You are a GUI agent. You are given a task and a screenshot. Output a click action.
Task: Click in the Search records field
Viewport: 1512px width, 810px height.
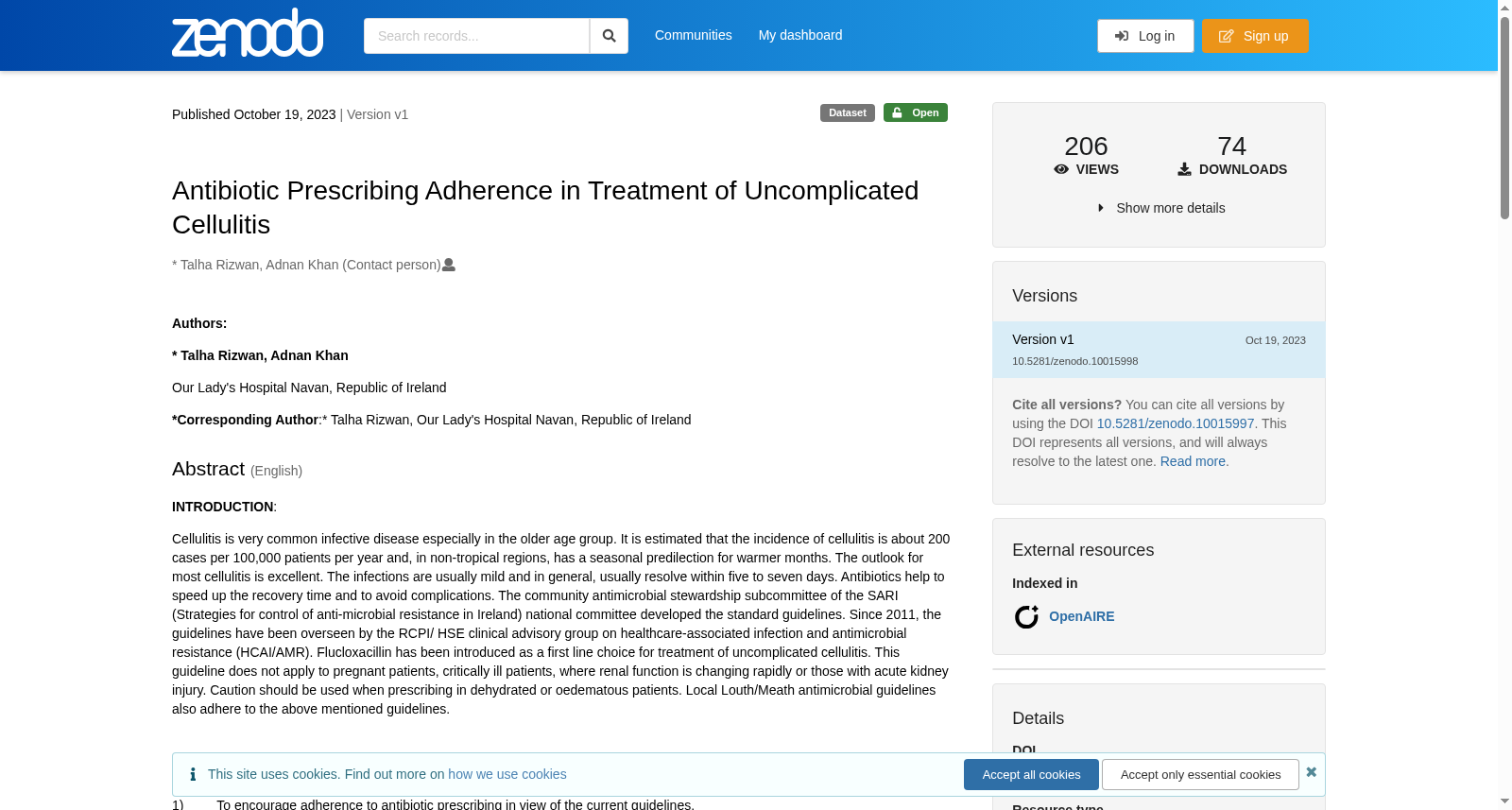476,36
